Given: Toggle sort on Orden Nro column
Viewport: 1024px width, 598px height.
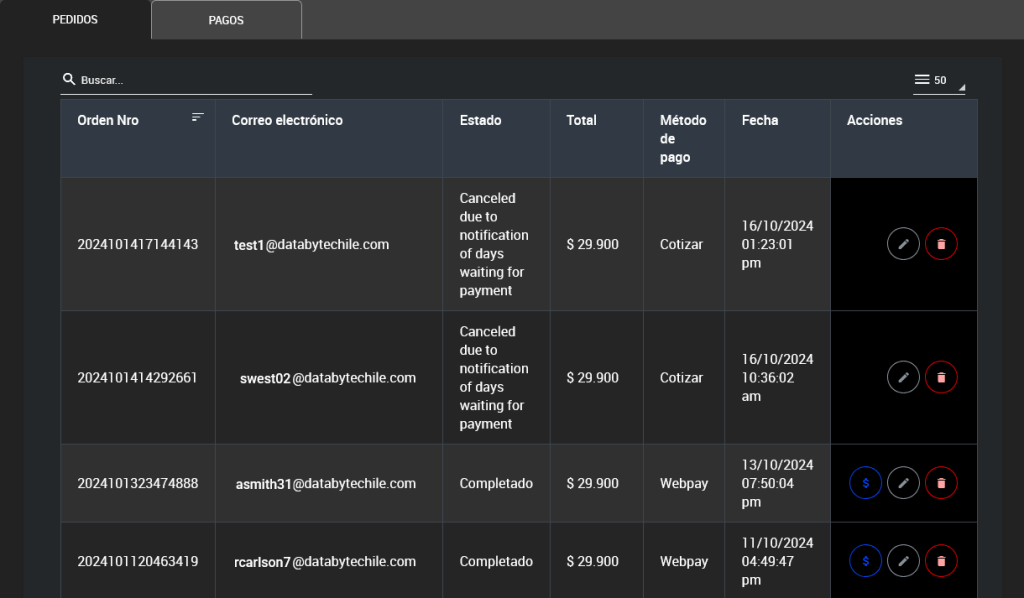Looking at the screenshot, I should coord(198,117).
